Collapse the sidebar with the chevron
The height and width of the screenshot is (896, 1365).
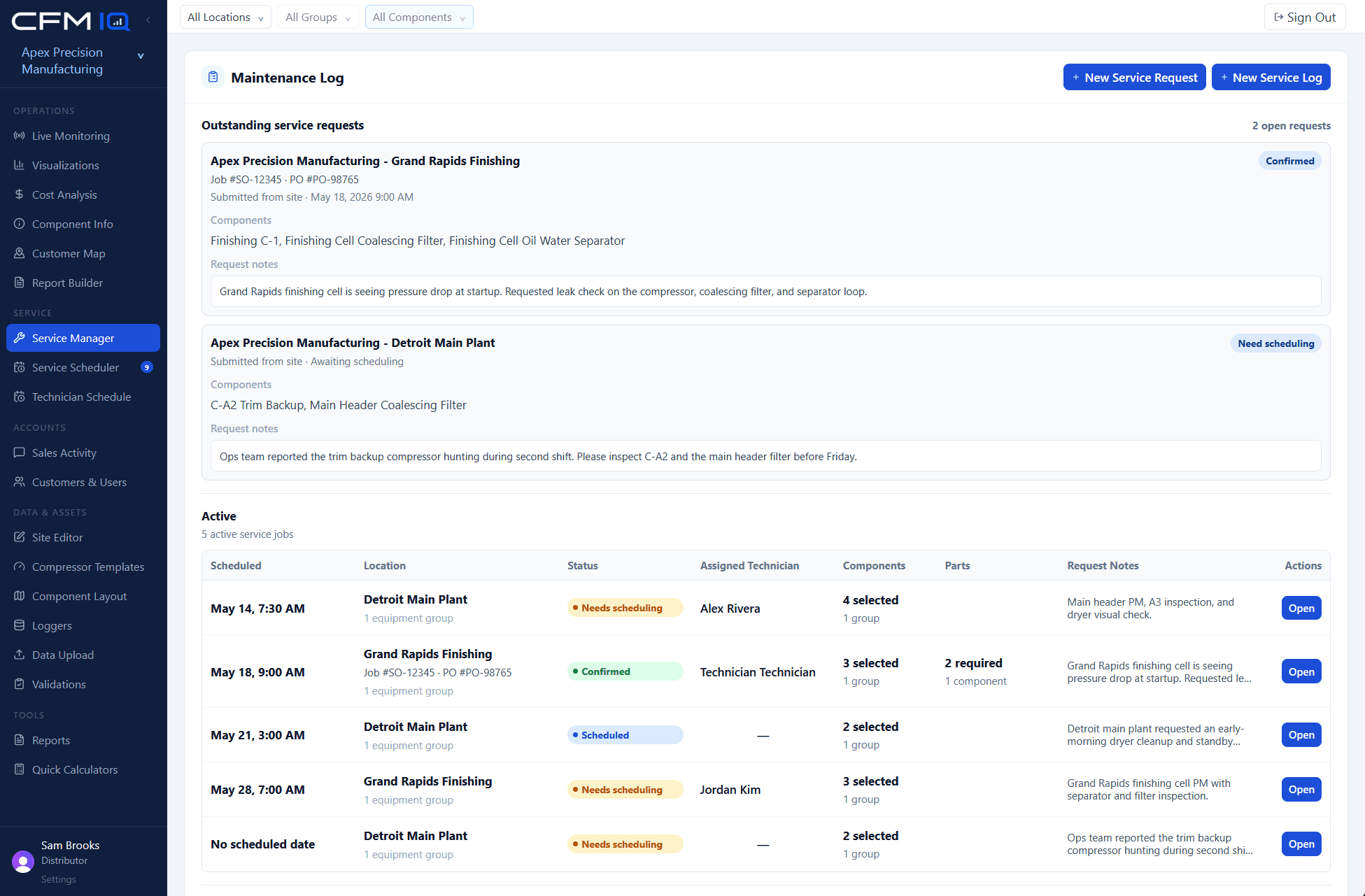[x=148, y=20]
